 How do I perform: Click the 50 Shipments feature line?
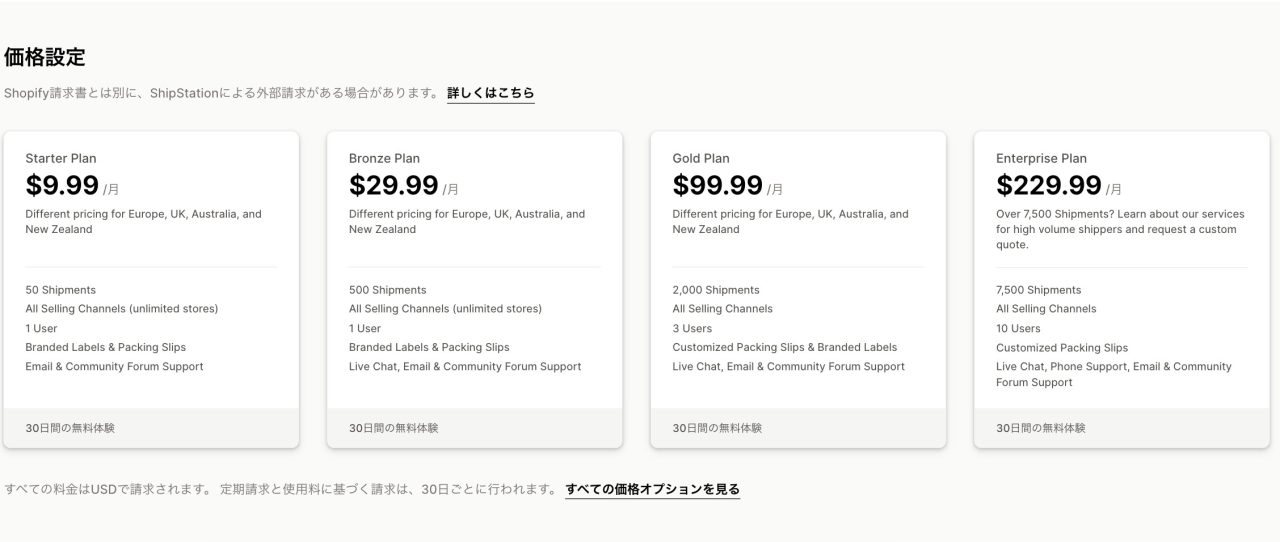tap(61, 290)
